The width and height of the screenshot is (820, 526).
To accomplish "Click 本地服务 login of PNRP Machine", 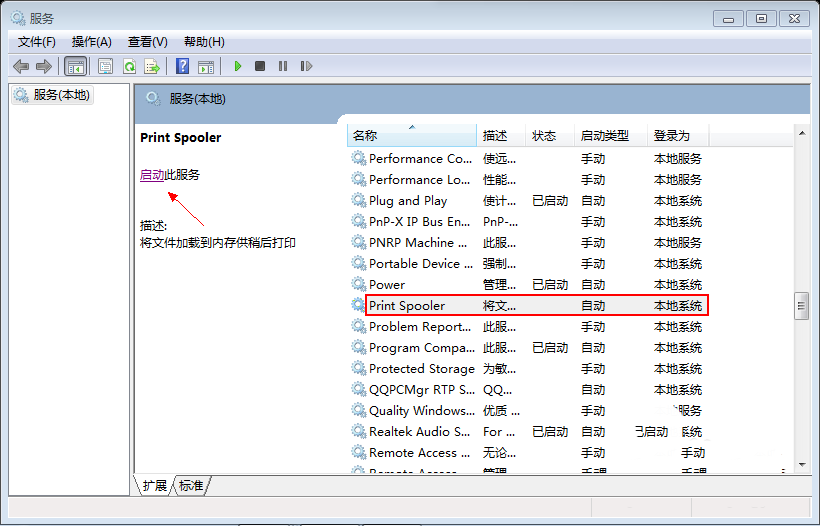I will pyautogui.click(x=678, y=243).
